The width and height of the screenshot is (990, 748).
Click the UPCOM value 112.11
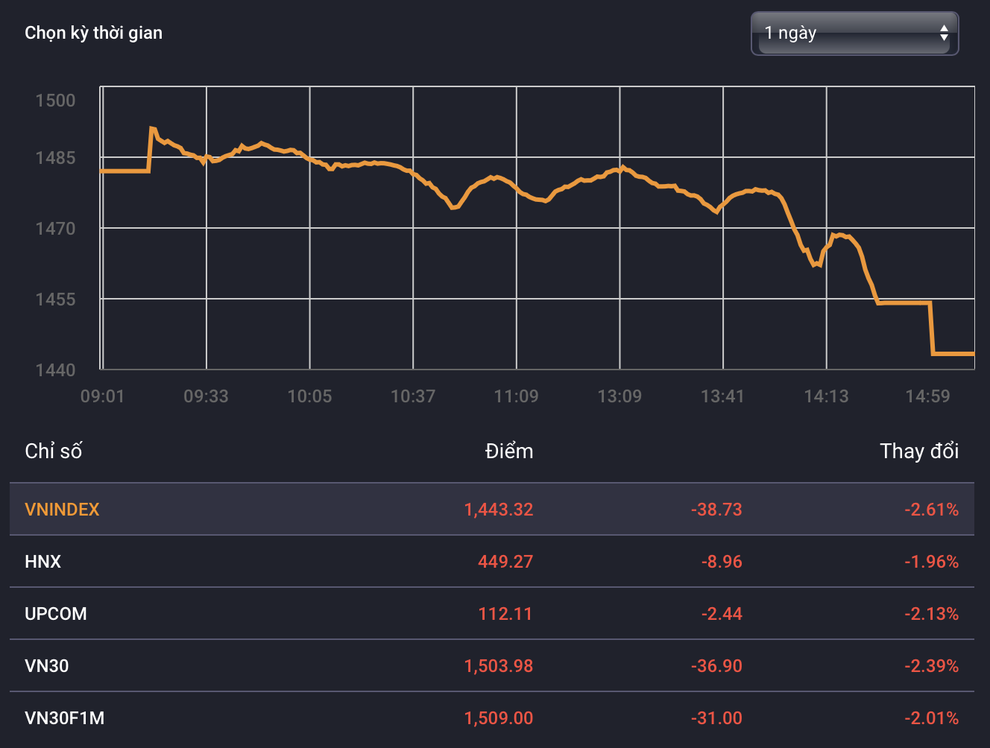[x=505, y=614]
